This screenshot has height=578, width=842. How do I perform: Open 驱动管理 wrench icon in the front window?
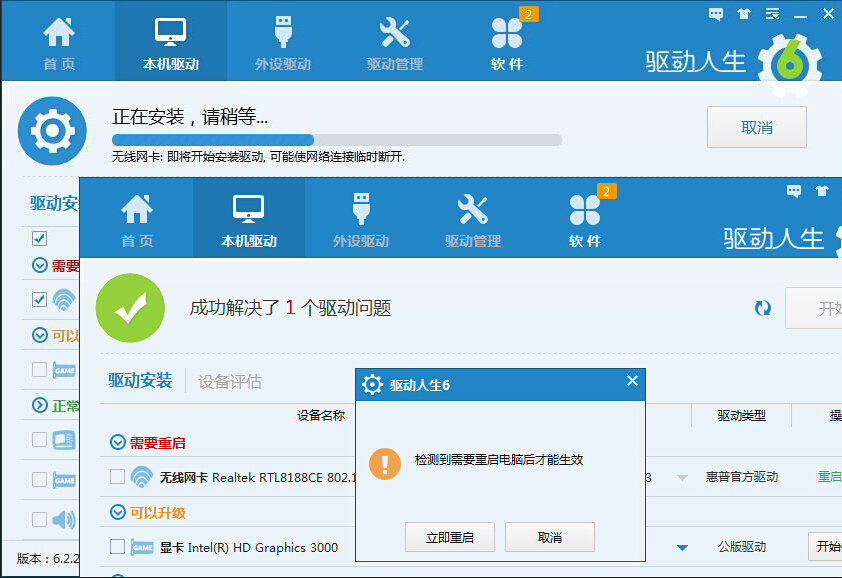tap(472, 210)
